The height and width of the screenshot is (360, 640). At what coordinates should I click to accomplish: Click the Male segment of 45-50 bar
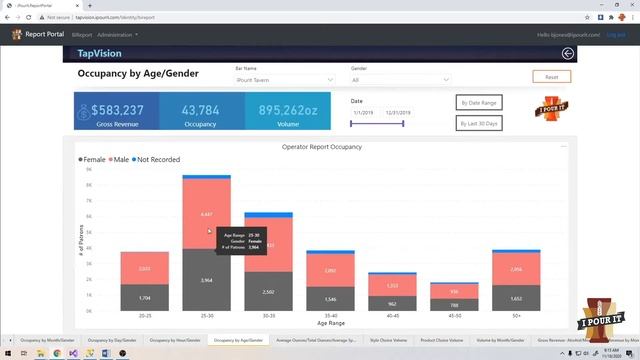[454, 291]
